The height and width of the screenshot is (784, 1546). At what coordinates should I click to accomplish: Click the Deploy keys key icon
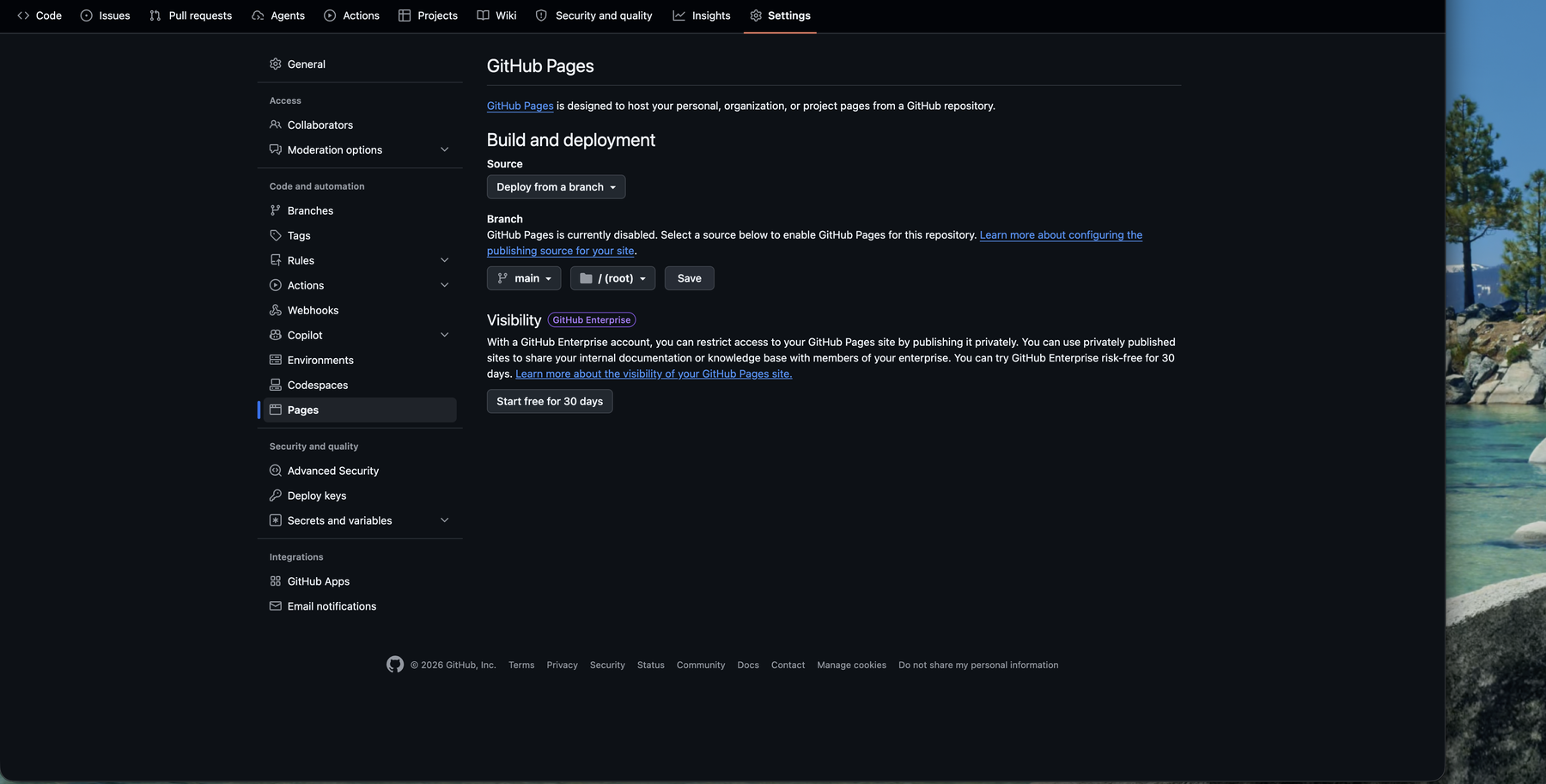276,496
